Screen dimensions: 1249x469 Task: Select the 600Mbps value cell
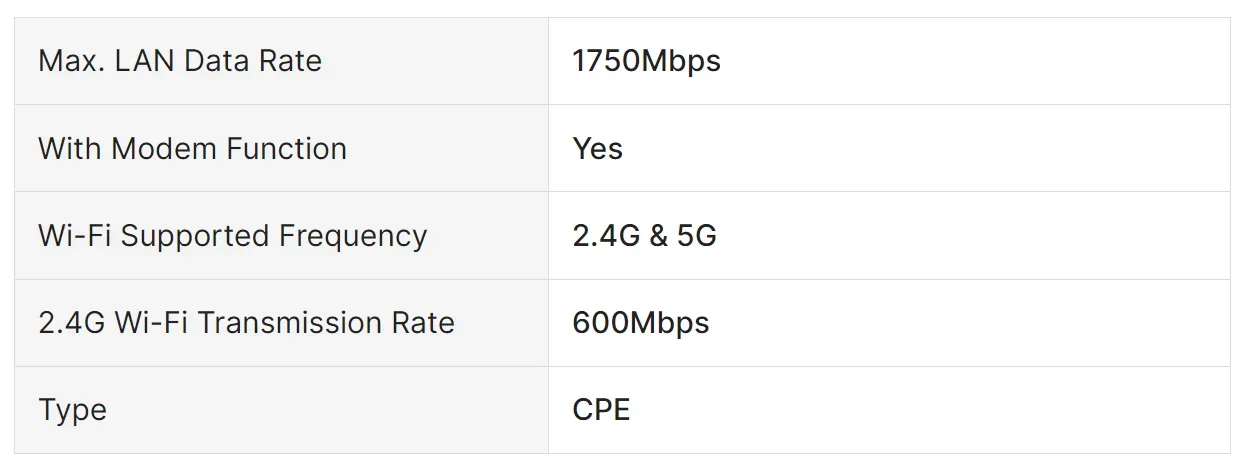[640, 323]
